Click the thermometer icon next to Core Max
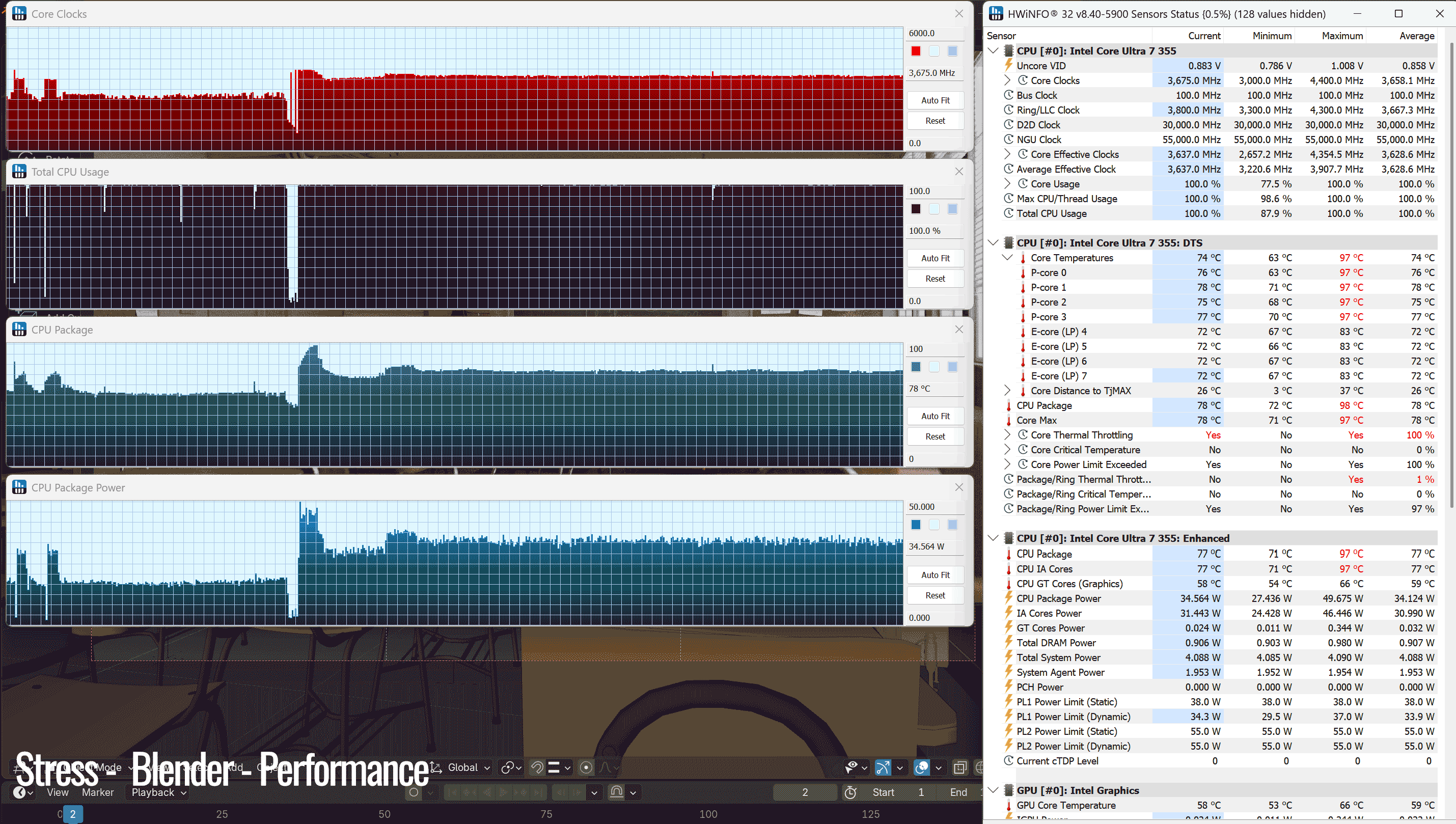The height and width of the screenshot is (824, 1456). (1008, 421)
